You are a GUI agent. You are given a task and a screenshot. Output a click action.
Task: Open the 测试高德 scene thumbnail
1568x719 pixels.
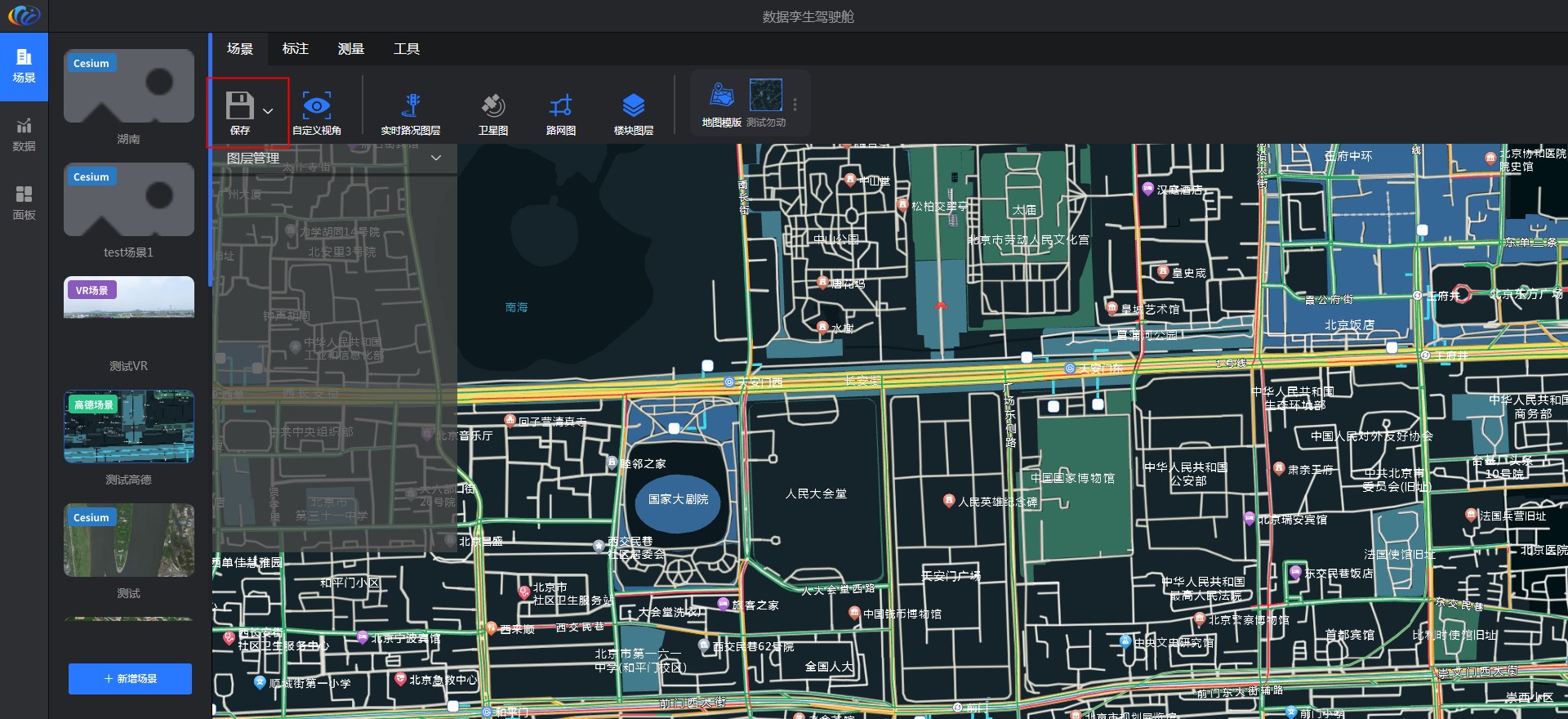[129, 426]
